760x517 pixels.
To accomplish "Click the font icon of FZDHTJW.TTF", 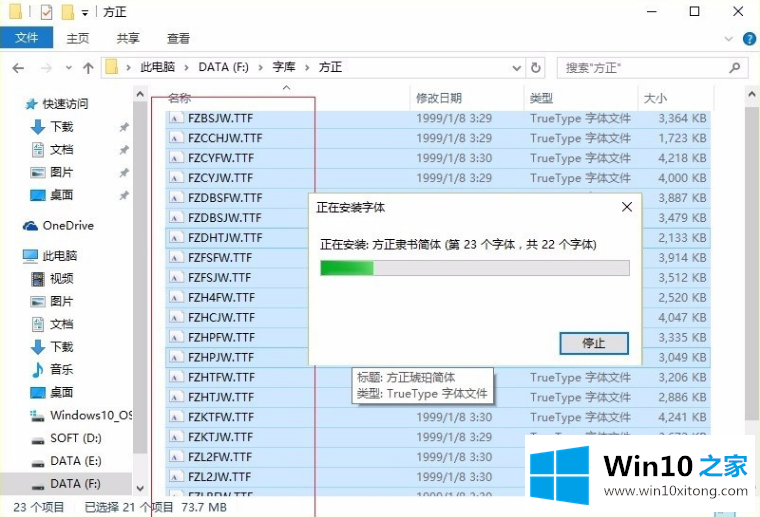I will tap(176, 237).
